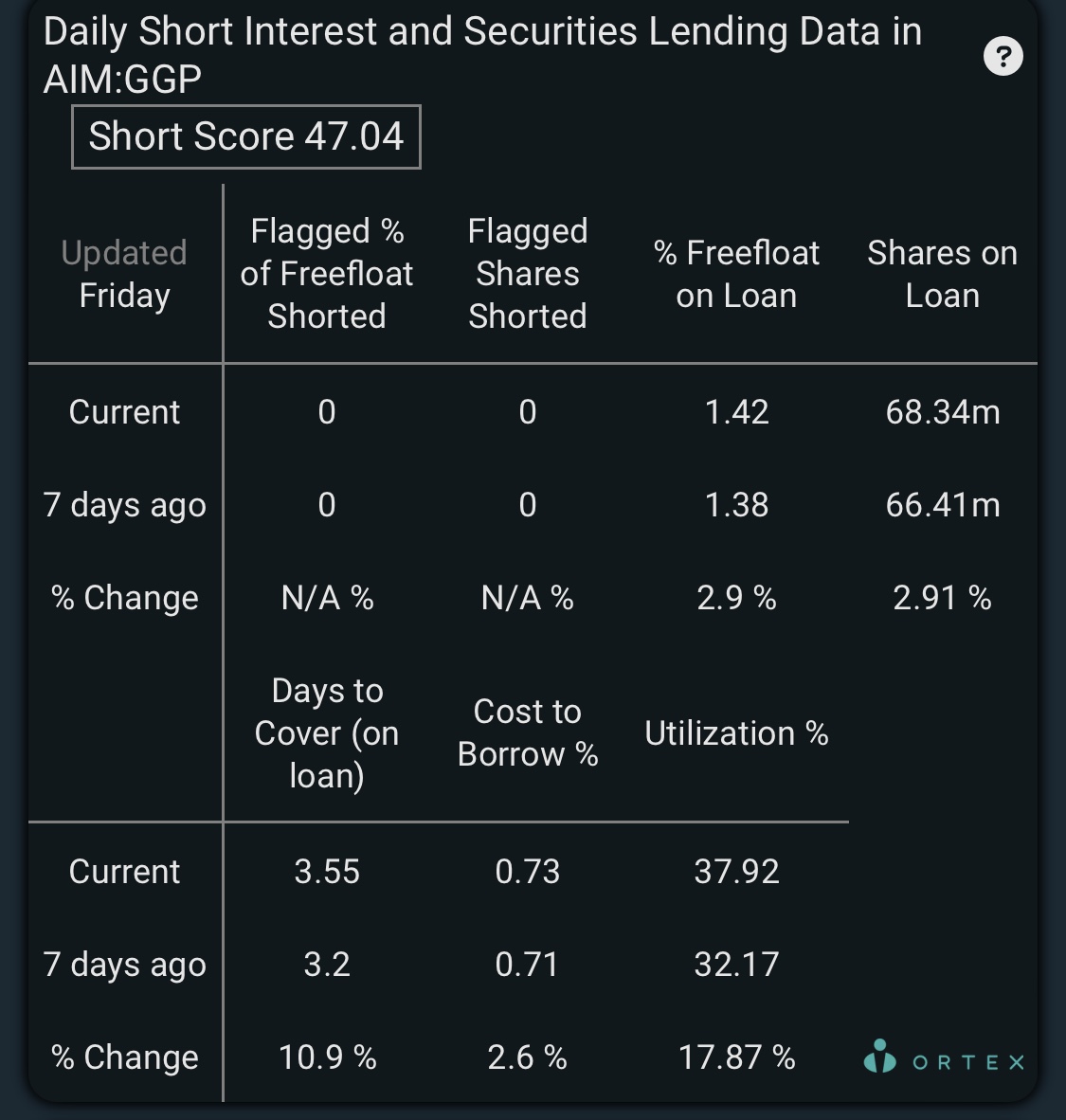Select Flagged Shares Shorted column header
Image resolution: width=1066 pixels, height=1120 pixels.
click(527, 274)
